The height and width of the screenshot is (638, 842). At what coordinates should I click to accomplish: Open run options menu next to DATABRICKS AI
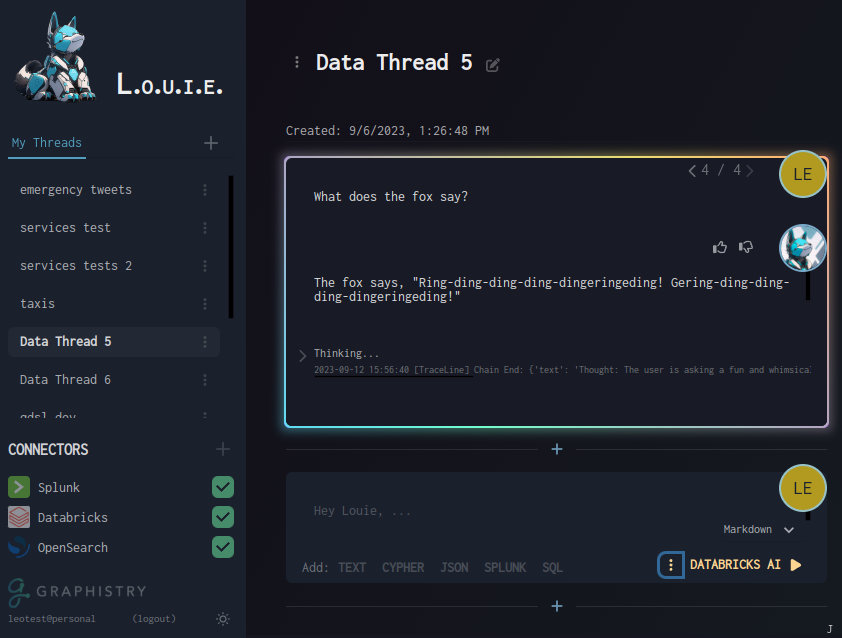(x=671, y=564)
